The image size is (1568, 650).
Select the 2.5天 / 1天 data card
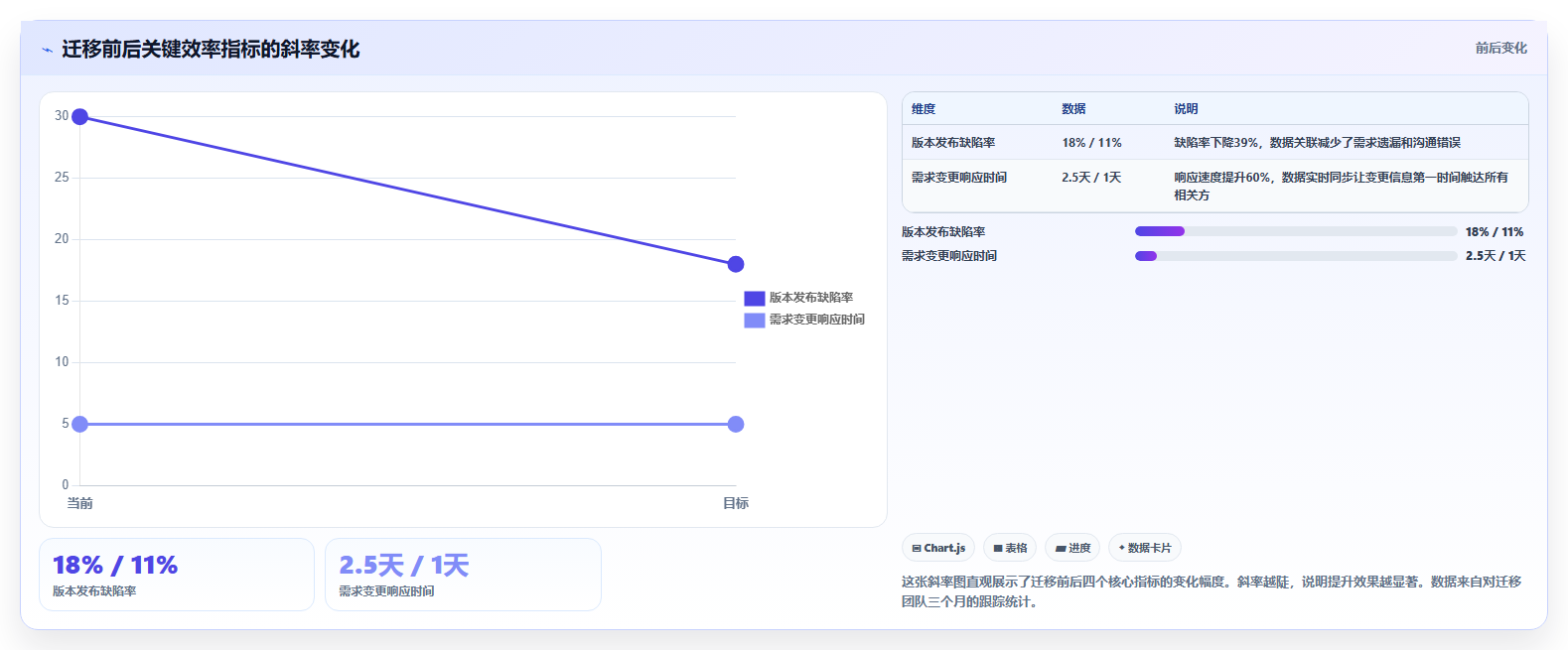pos(463,575)
